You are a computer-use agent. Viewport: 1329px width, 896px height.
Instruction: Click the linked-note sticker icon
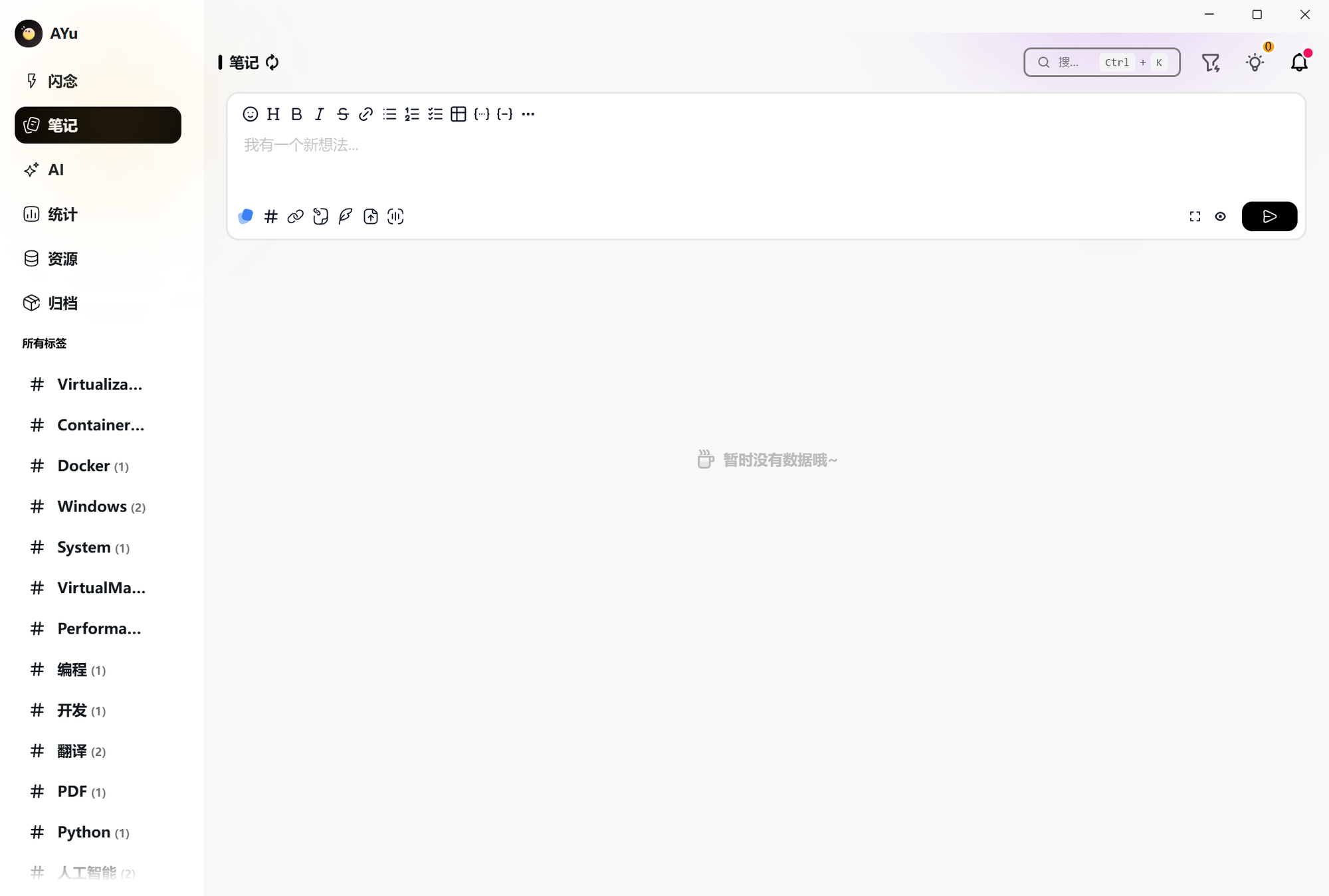(320, 217)
